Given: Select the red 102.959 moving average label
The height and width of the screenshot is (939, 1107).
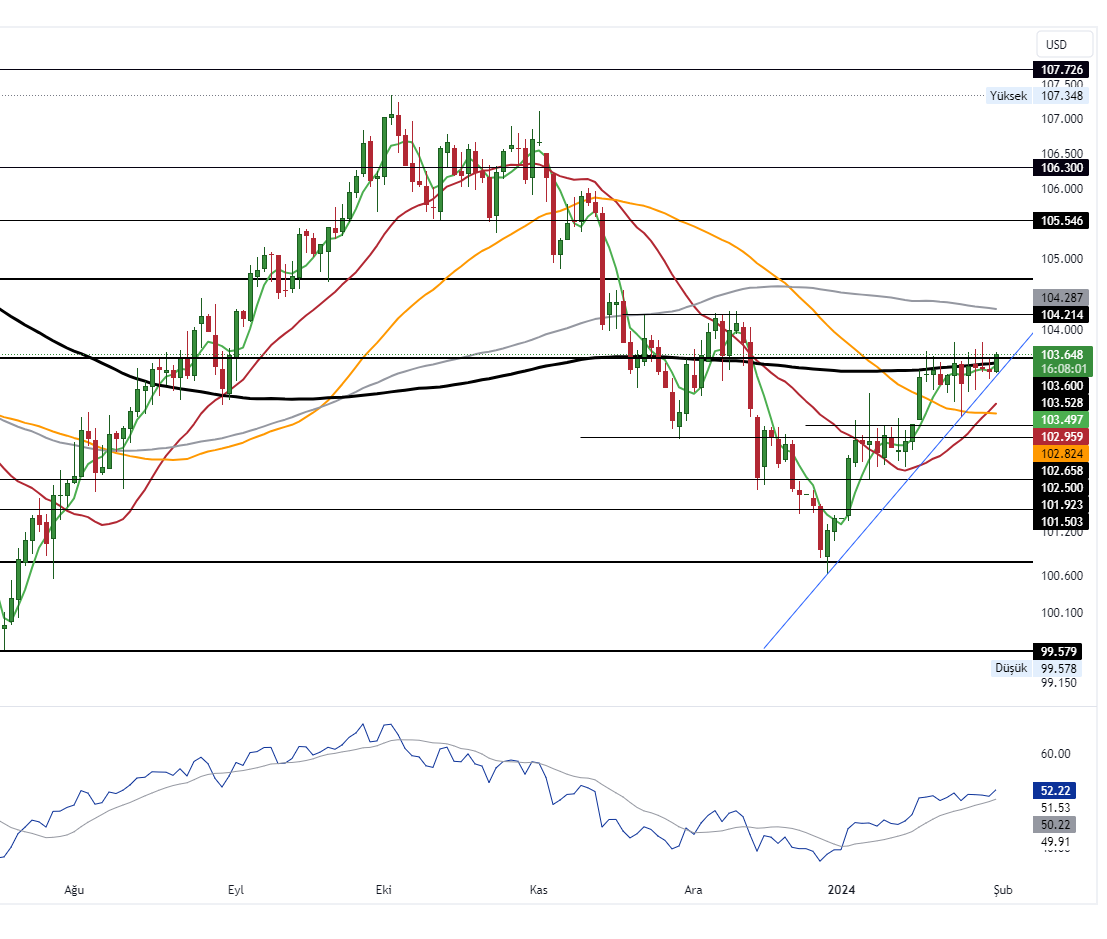Looking at the screenshot, I should click(x=1064, y=437).
